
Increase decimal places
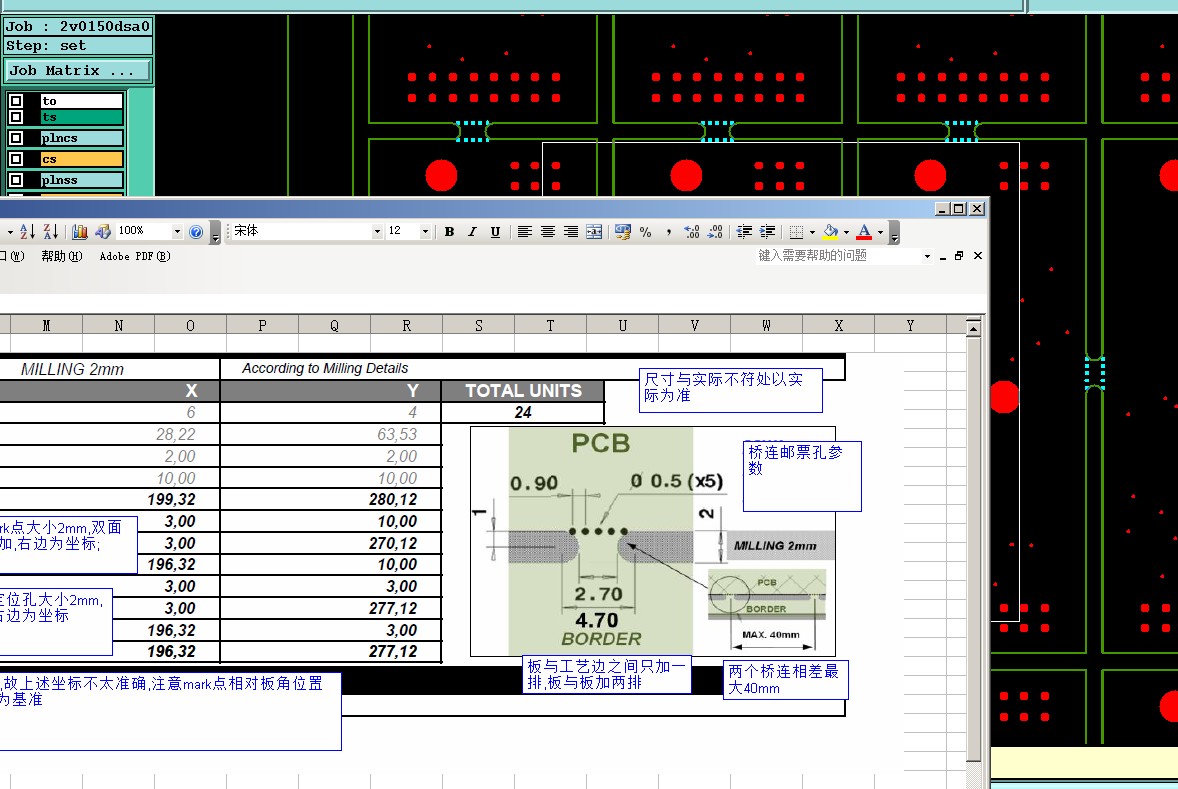point(692,231)
